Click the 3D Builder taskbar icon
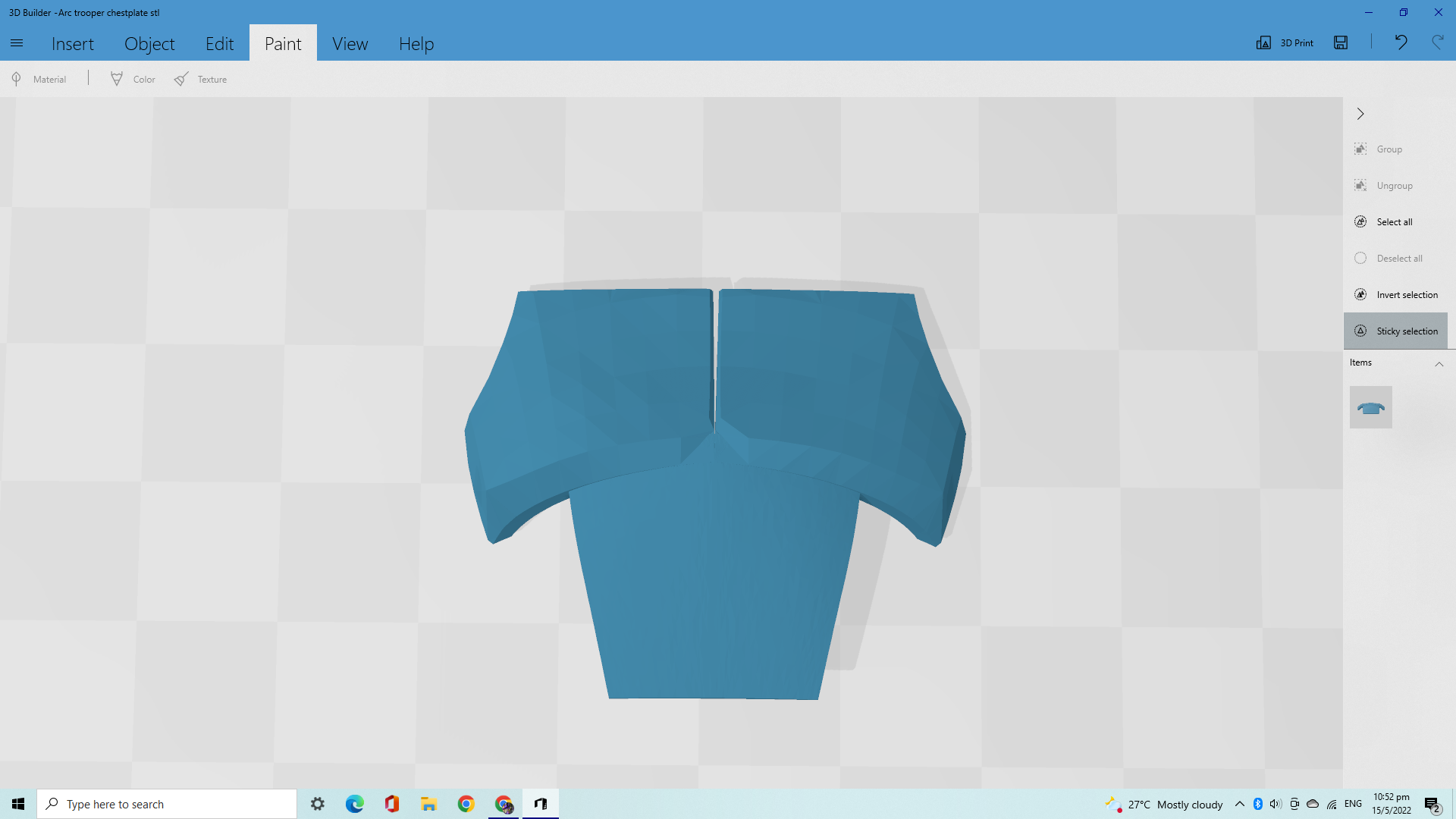 [541, 804]
